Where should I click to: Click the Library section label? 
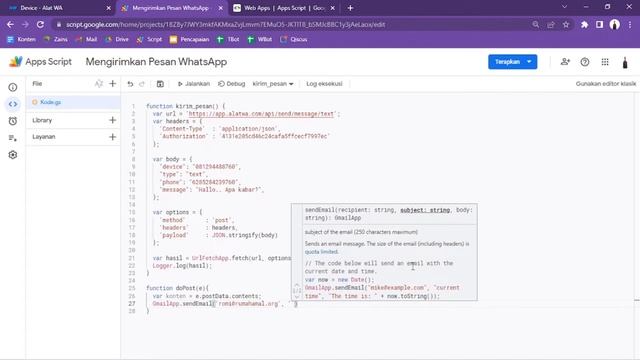pos(42,120)
